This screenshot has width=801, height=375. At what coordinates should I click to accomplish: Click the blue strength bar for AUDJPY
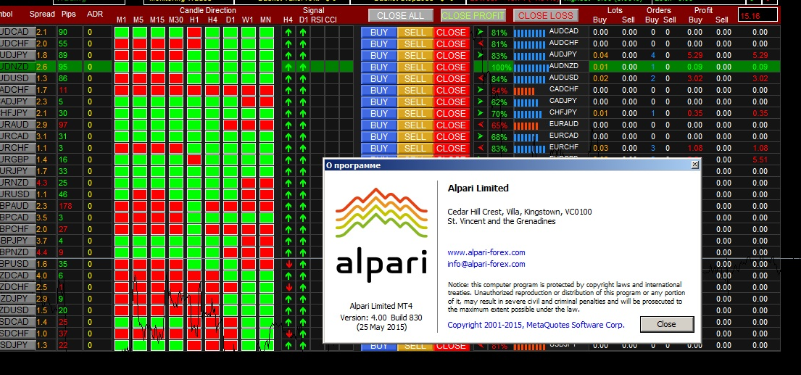tap(529, 56)
